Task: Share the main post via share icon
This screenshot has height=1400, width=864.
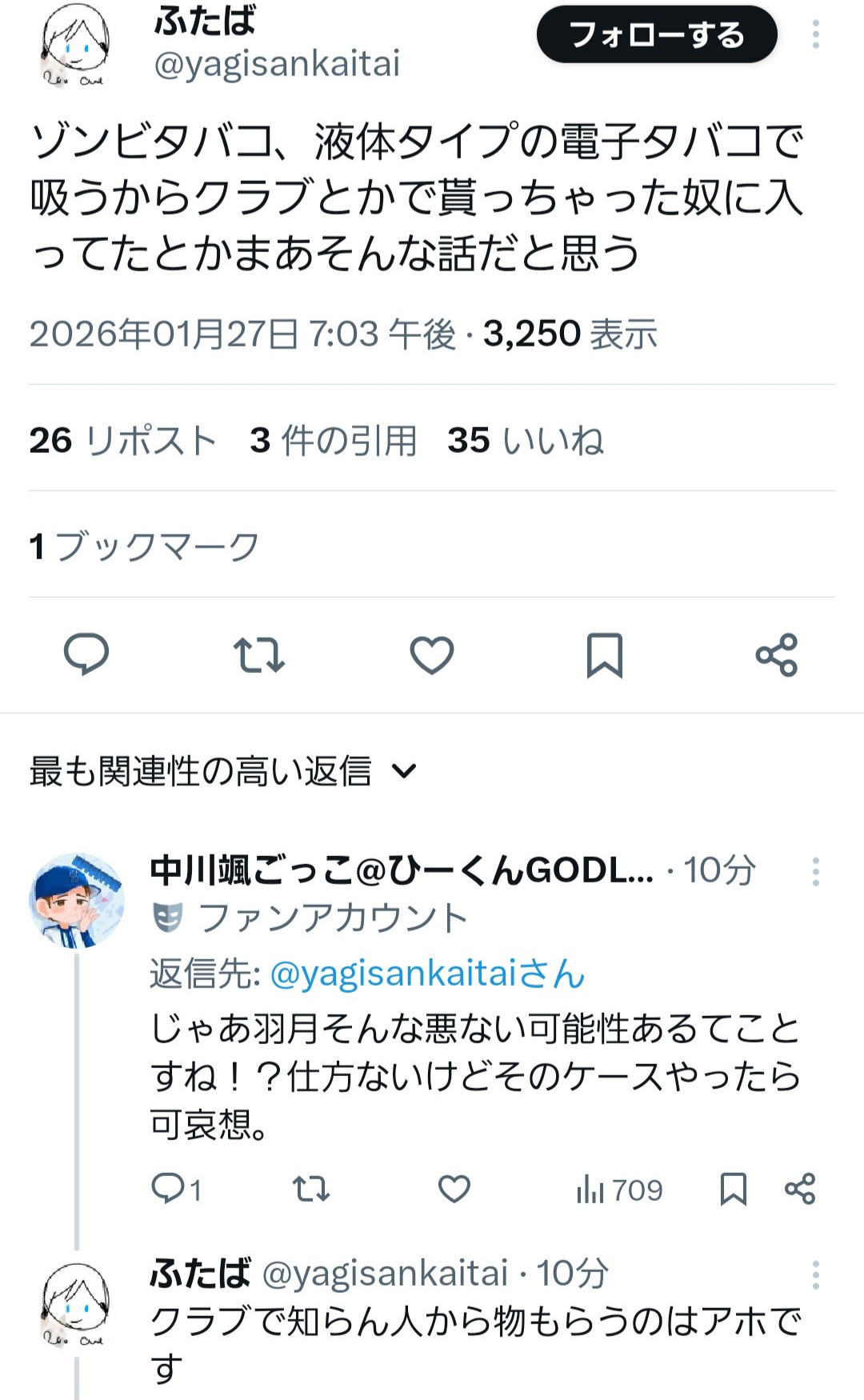Action: click(777, 655)
